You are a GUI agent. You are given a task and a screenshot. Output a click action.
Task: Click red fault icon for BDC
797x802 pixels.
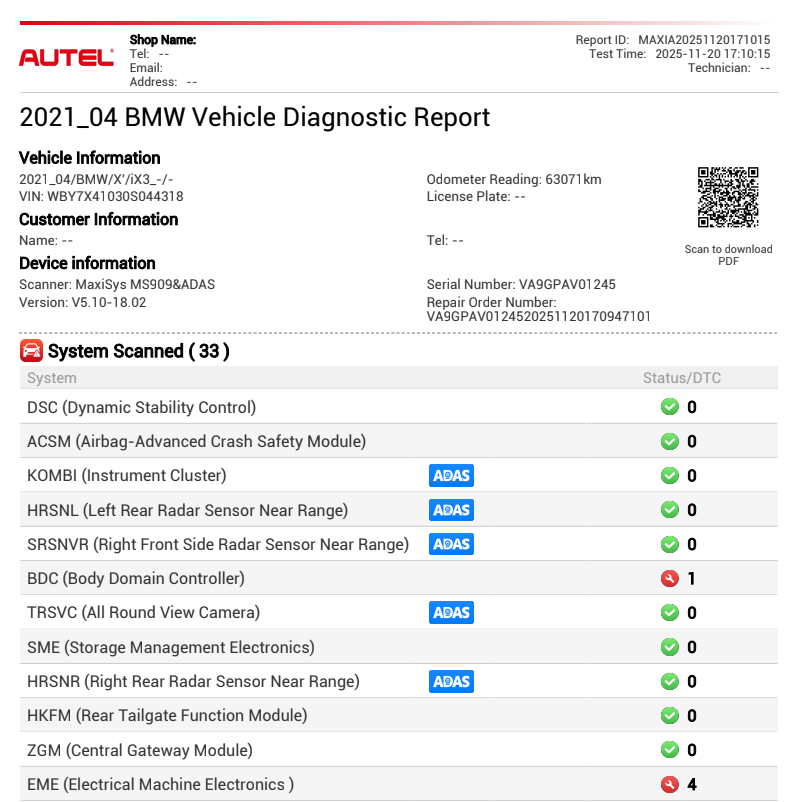point(670,579)
